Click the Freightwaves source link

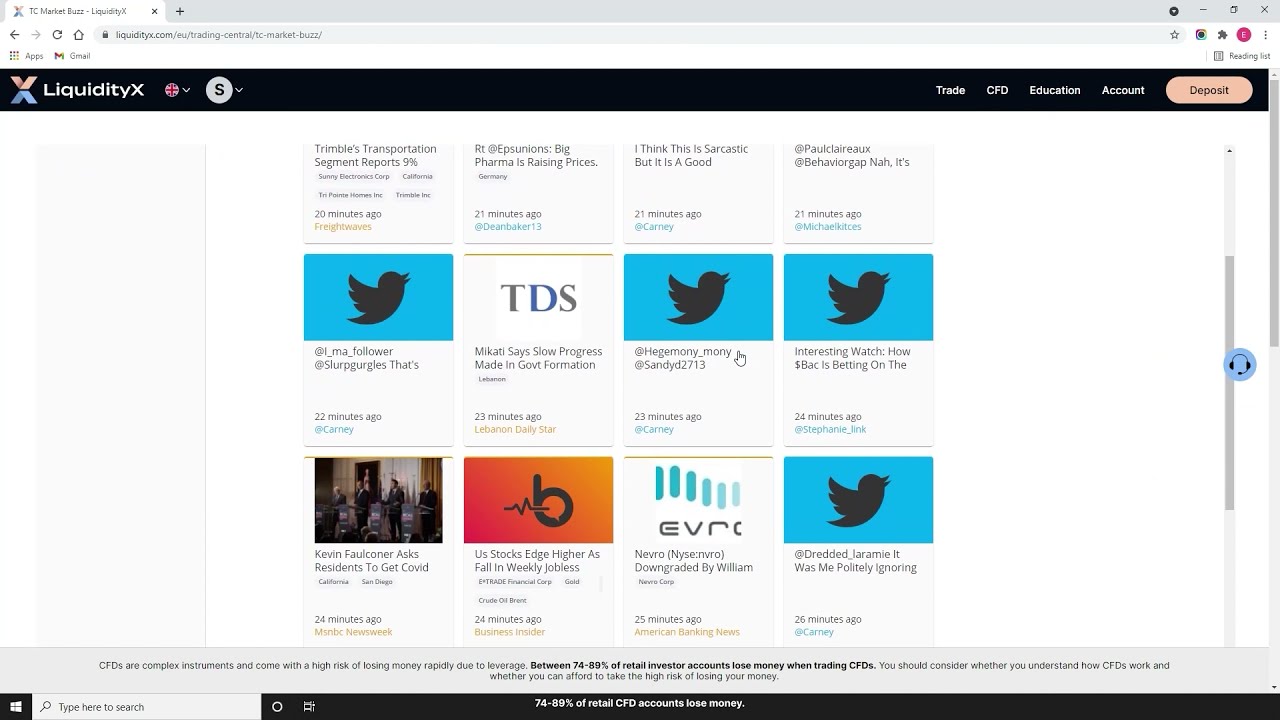tap(343, 227)
